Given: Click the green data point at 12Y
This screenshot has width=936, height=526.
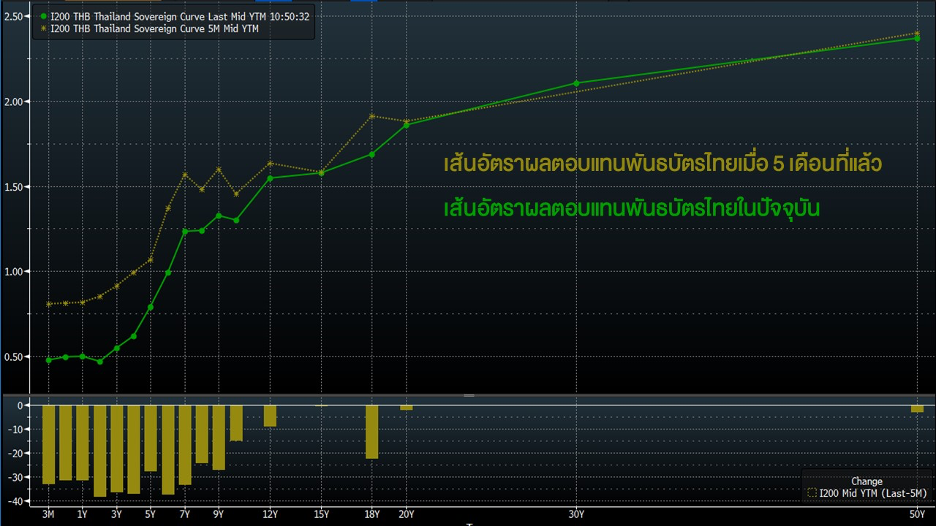Looking at the screenshot, I should coord(270,178).
